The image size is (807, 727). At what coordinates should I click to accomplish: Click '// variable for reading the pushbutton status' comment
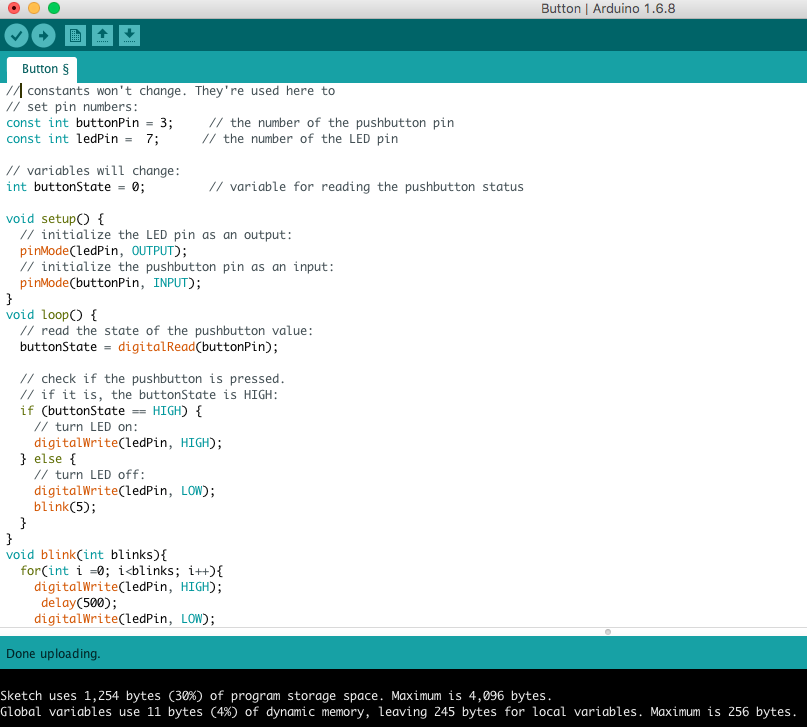366,187
